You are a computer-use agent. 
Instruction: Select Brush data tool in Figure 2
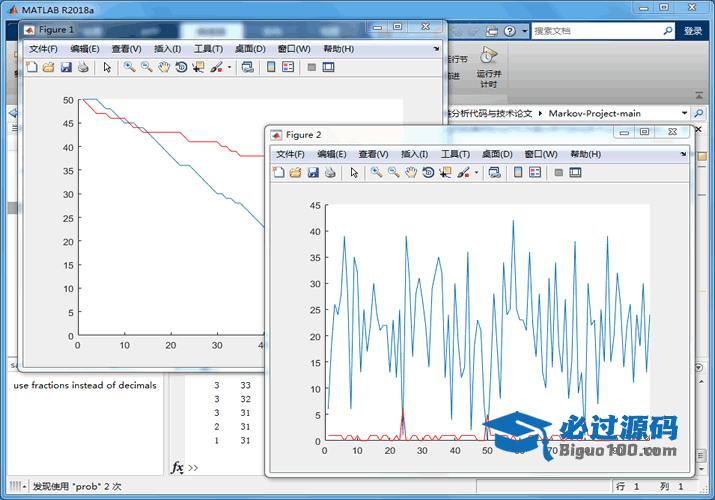463,172
